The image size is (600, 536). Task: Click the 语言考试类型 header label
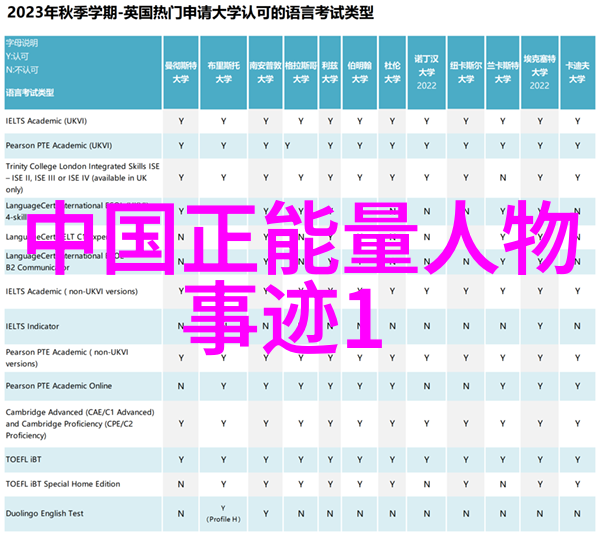(30, 93)
